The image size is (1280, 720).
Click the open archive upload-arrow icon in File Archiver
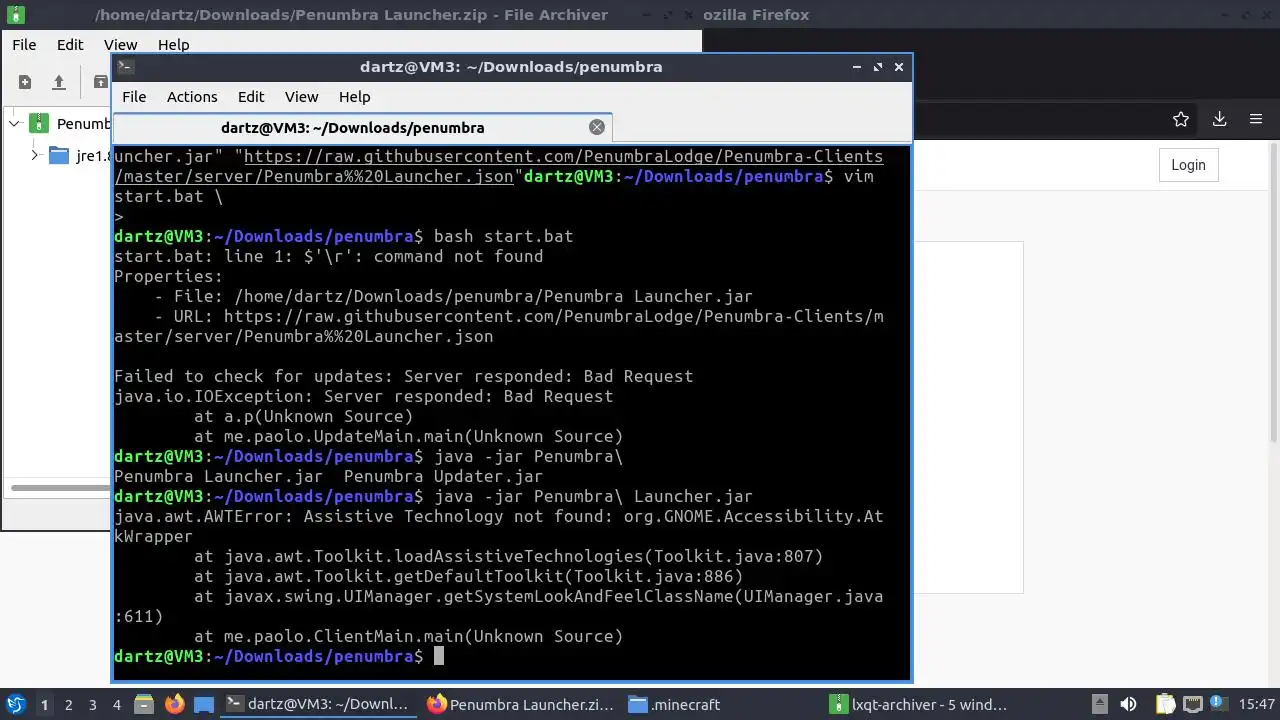coord(58,82)
